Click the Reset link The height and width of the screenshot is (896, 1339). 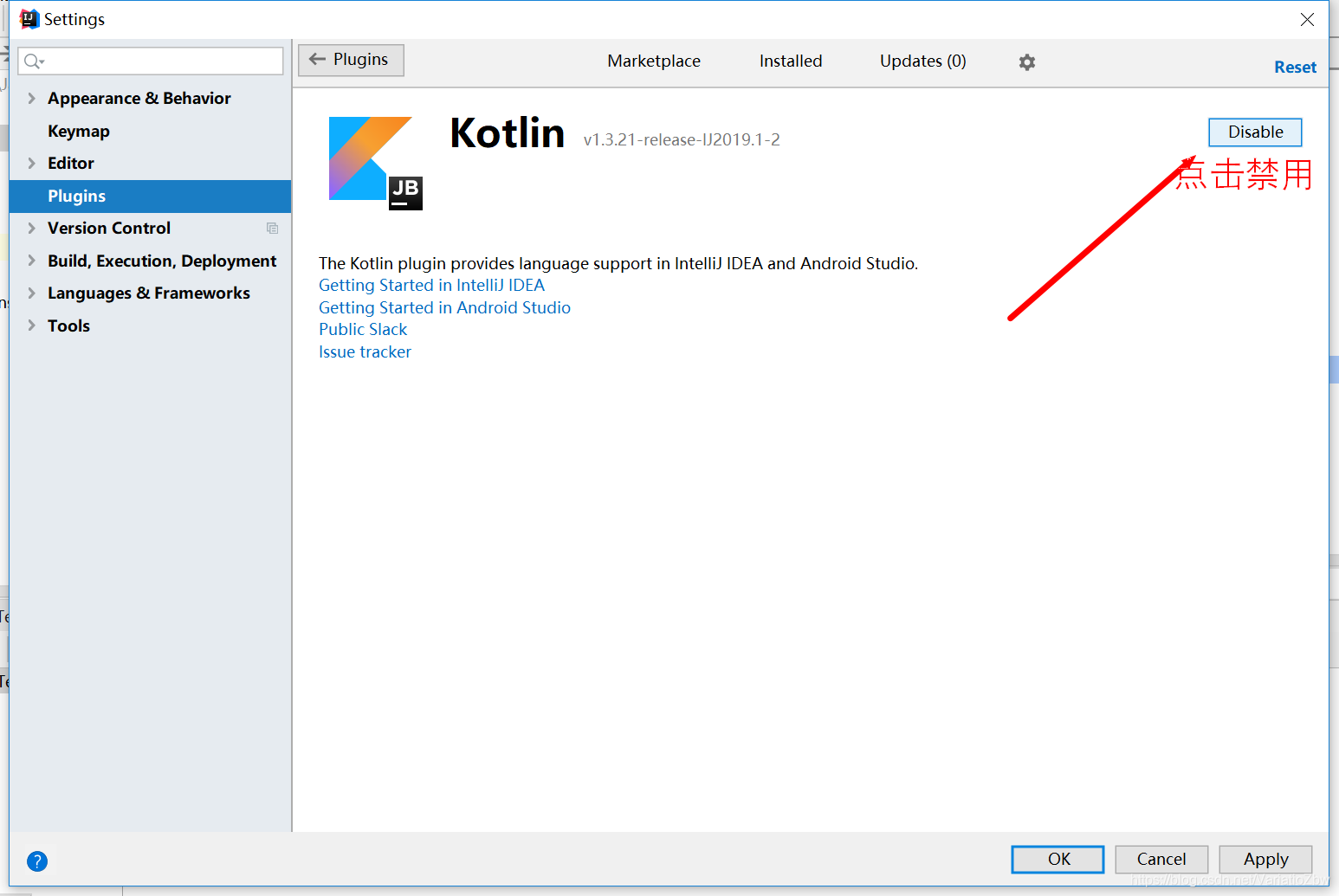click(x=1295, y=68)
